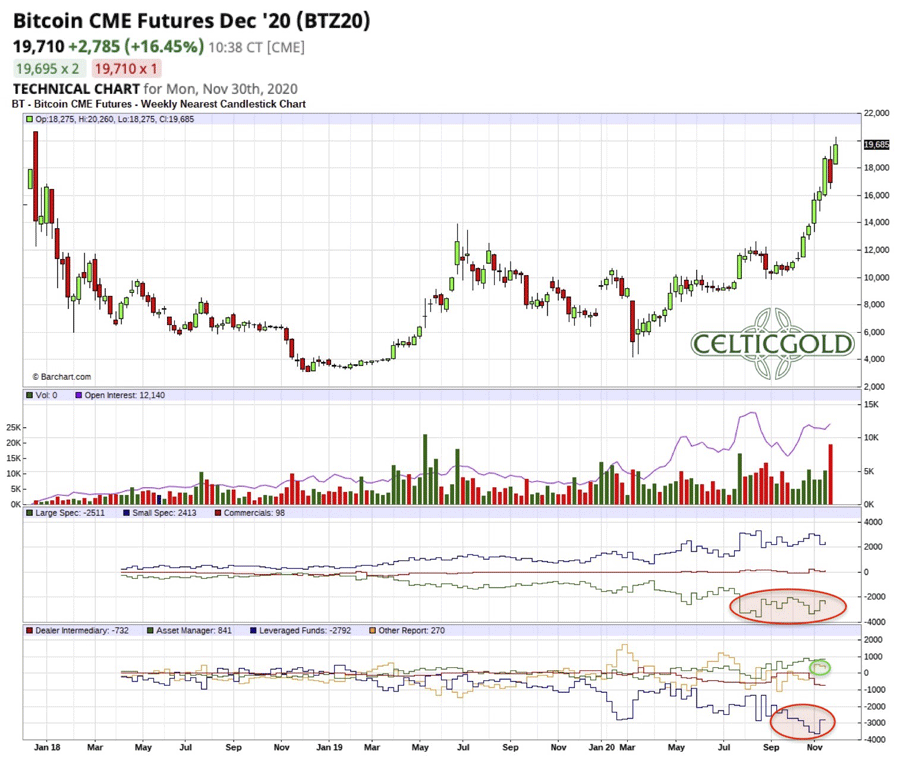900x757 pixels.
Task: Click the green circle on Asset Manager line
Action: coord(820,666)
